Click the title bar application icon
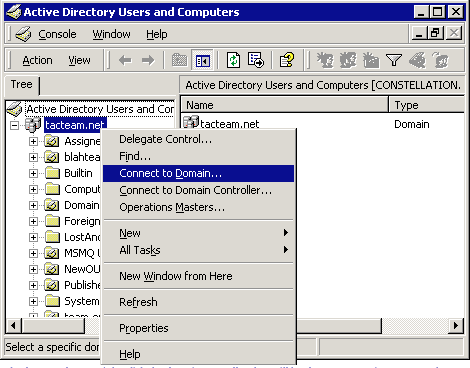 (x=14, y=12)
